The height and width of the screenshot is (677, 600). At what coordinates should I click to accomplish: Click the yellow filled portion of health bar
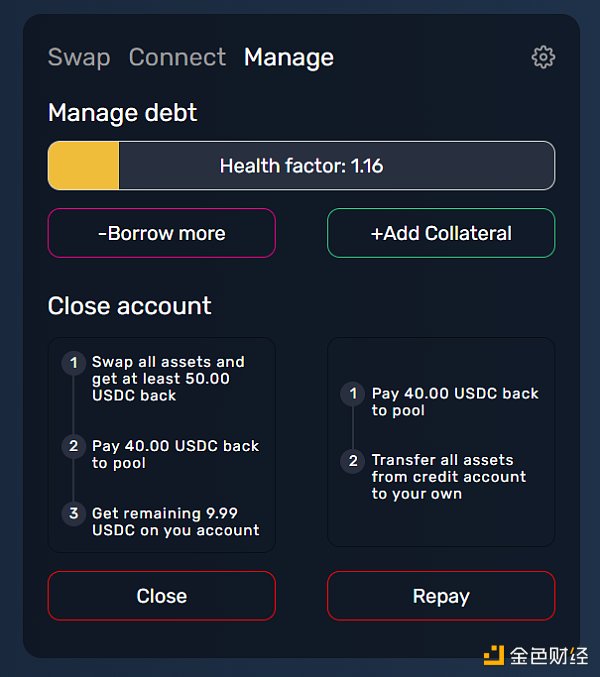[x=84, y=166]
